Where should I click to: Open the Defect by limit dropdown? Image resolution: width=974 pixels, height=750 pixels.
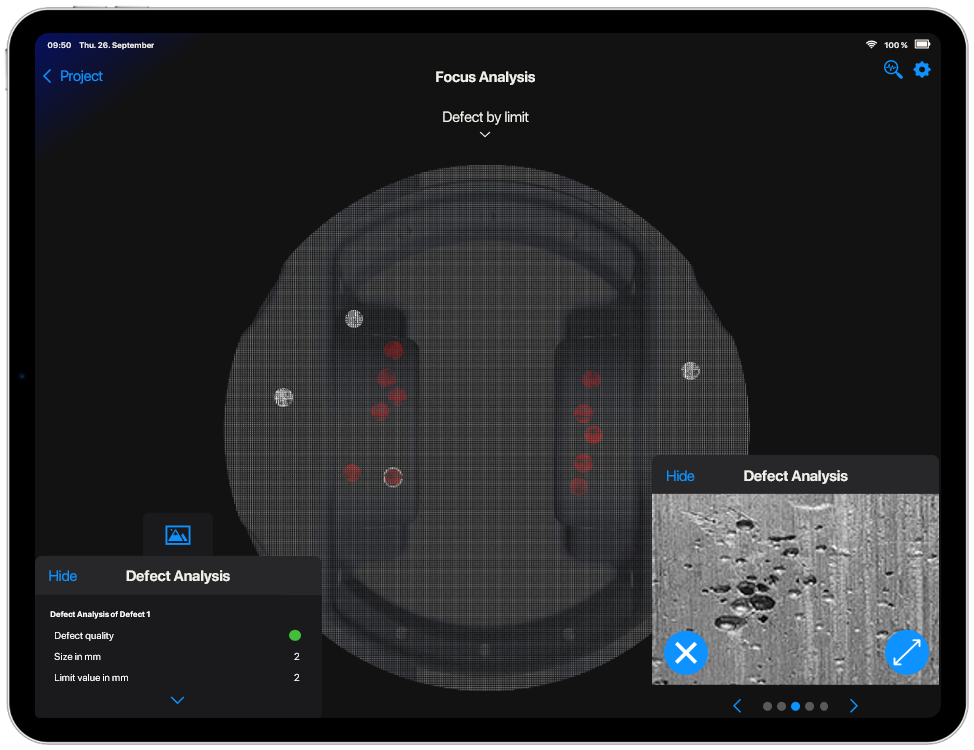pyautogui.click(x=485, y=124)
